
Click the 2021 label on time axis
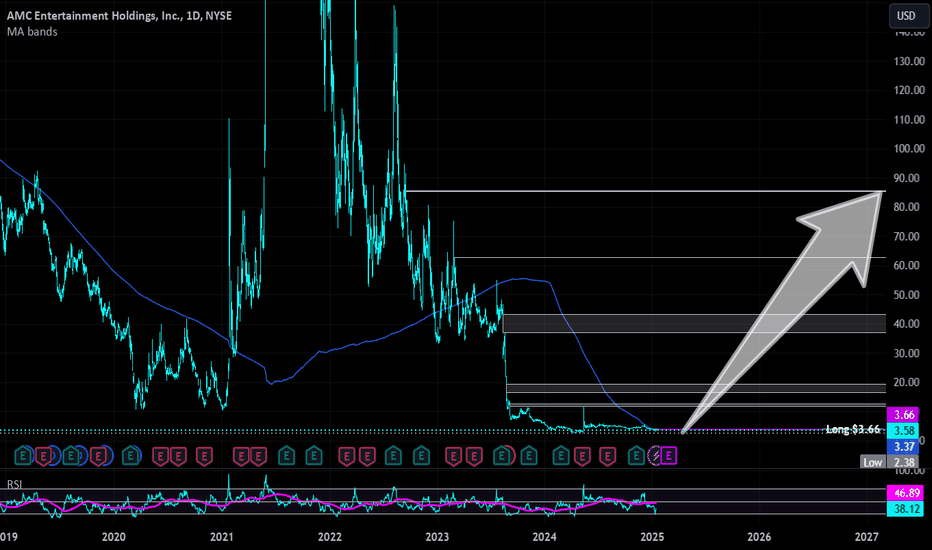point(222,537)
